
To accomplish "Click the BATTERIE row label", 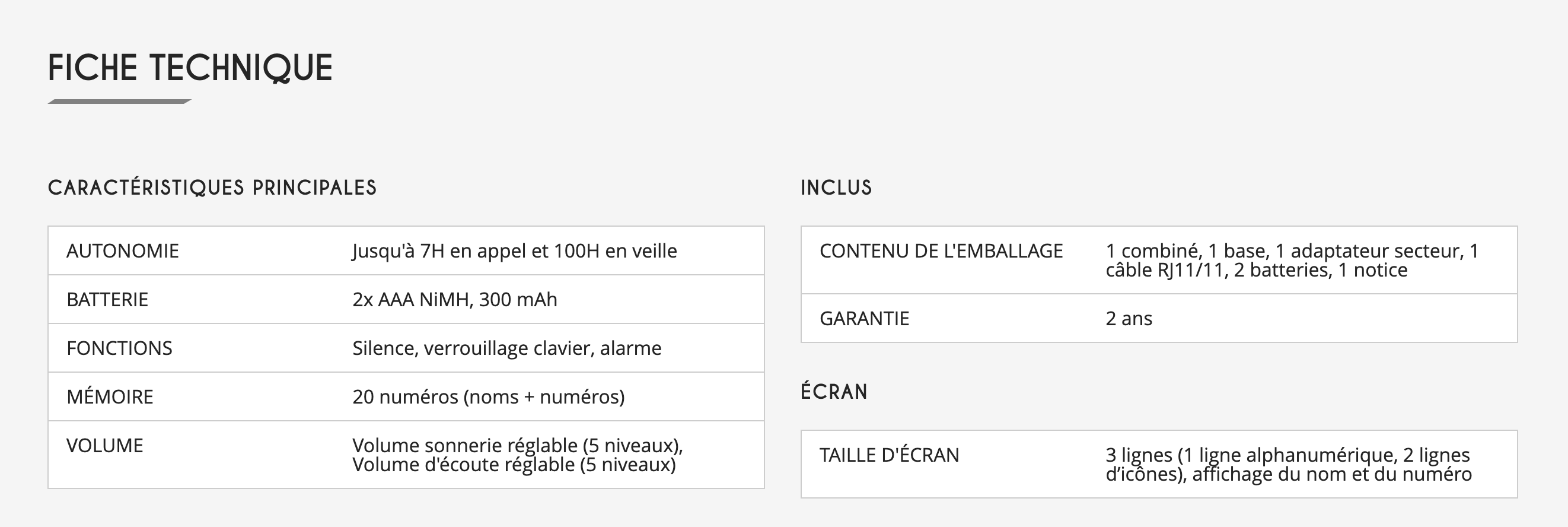I will point(107,300).
